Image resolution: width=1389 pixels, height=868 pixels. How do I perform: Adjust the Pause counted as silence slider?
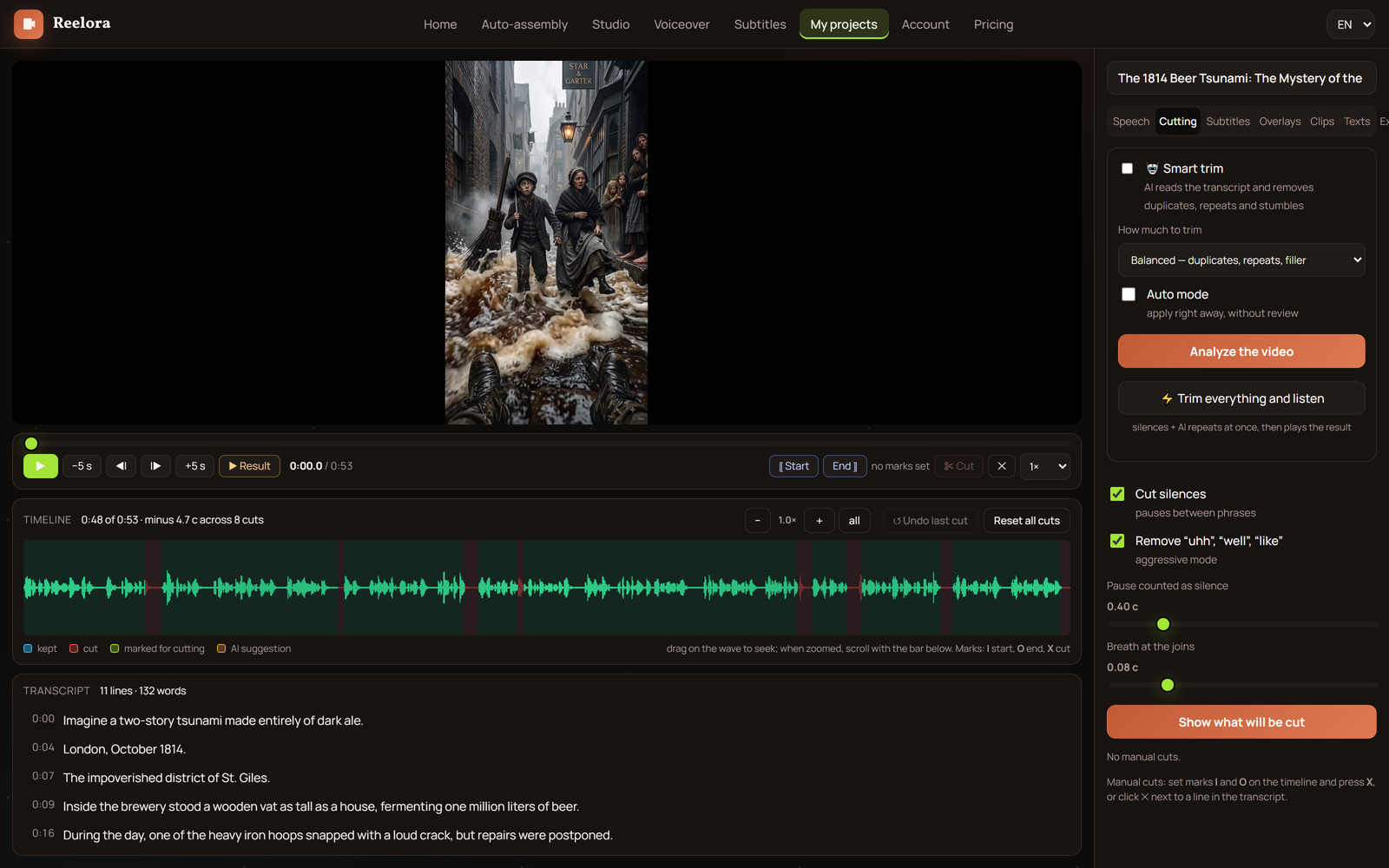[x=1163, y=624]
